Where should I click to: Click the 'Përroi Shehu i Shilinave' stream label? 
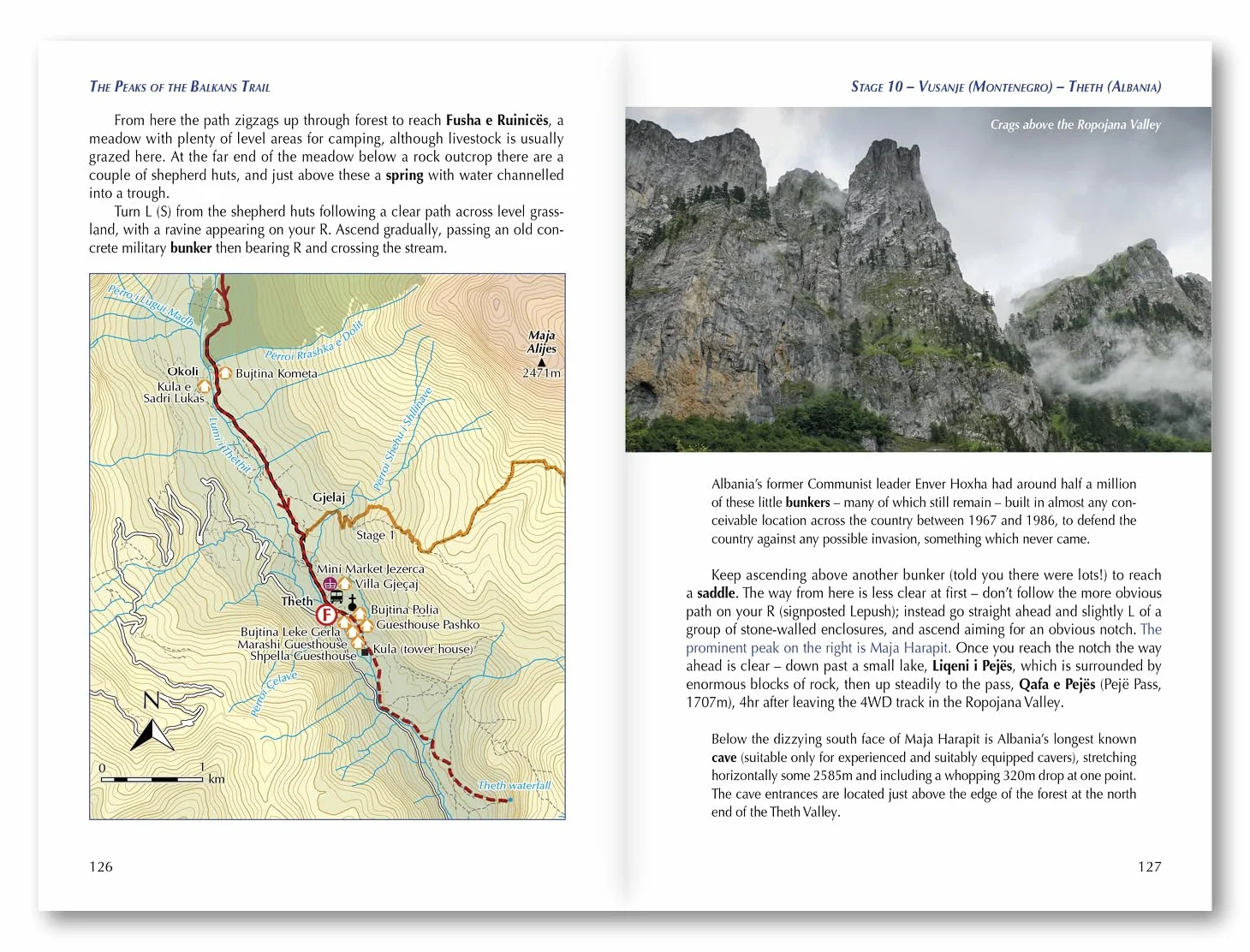point(402,440)
